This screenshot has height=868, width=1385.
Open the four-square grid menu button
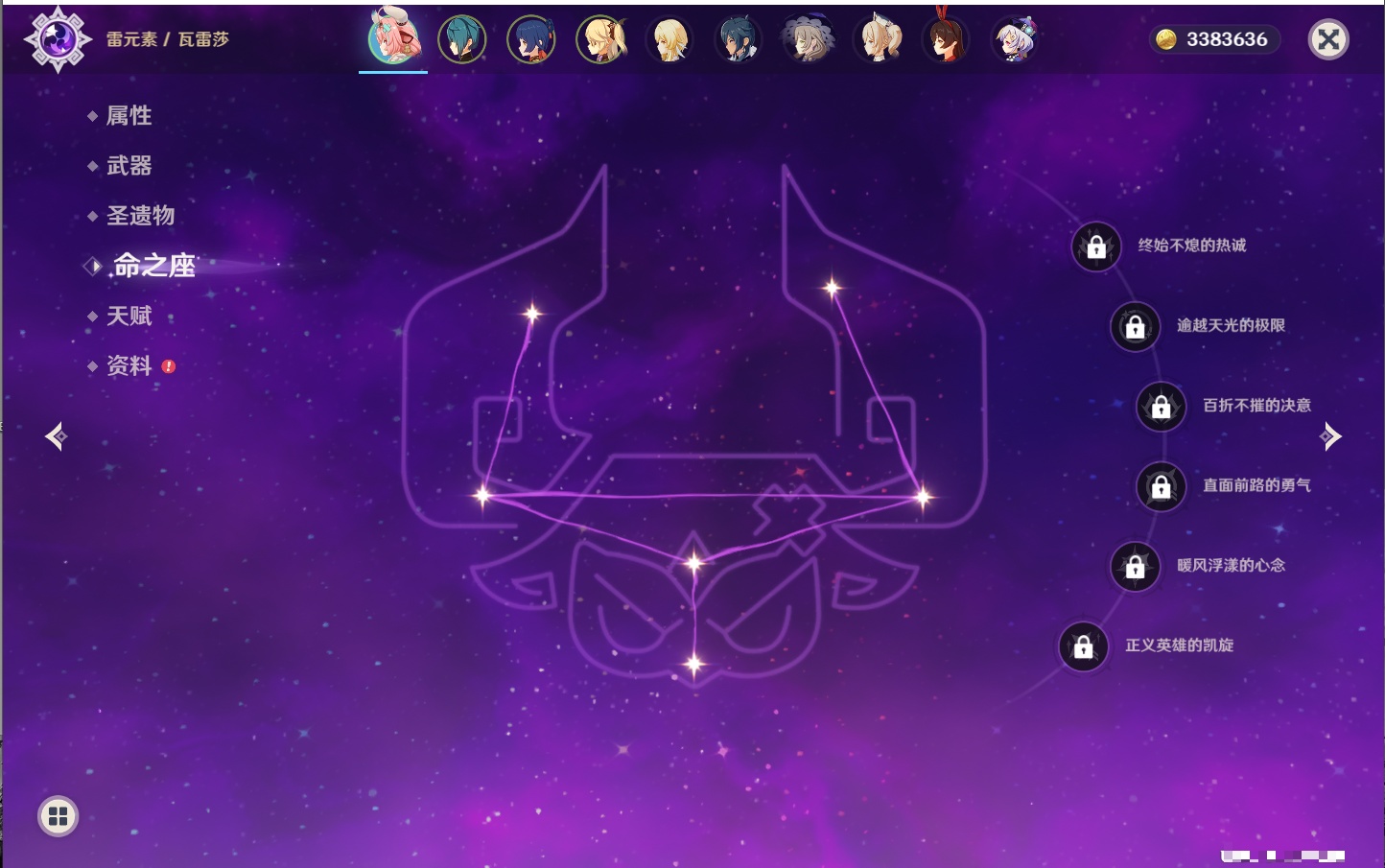tap(58, 816)
